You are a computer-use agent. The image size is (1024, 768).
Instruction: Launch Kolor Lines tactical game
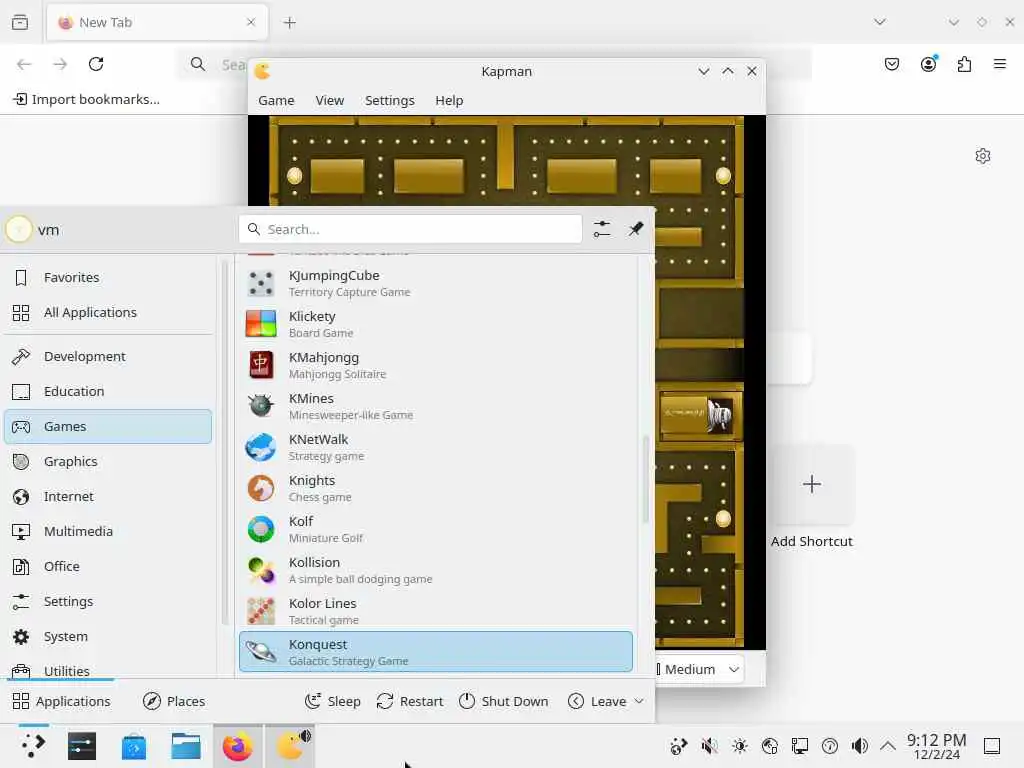[436, 611]
